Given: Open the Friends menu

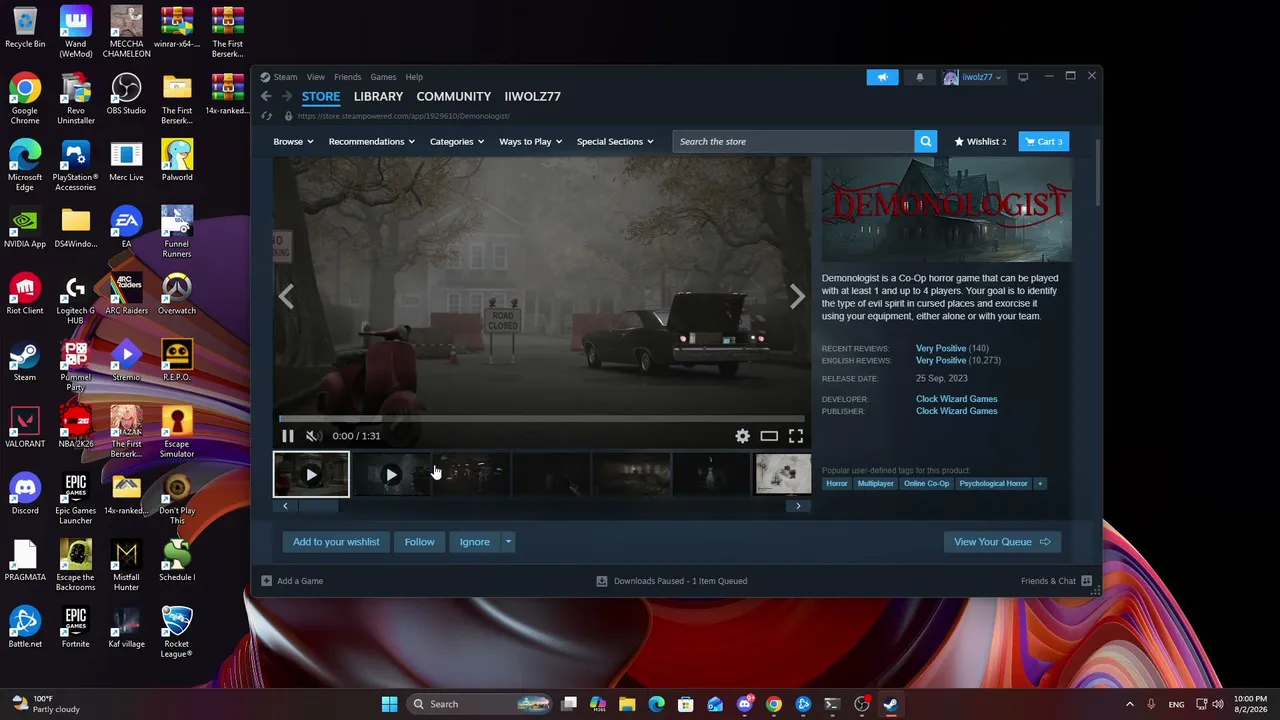Looking at the screenshot, I should 348,77.
